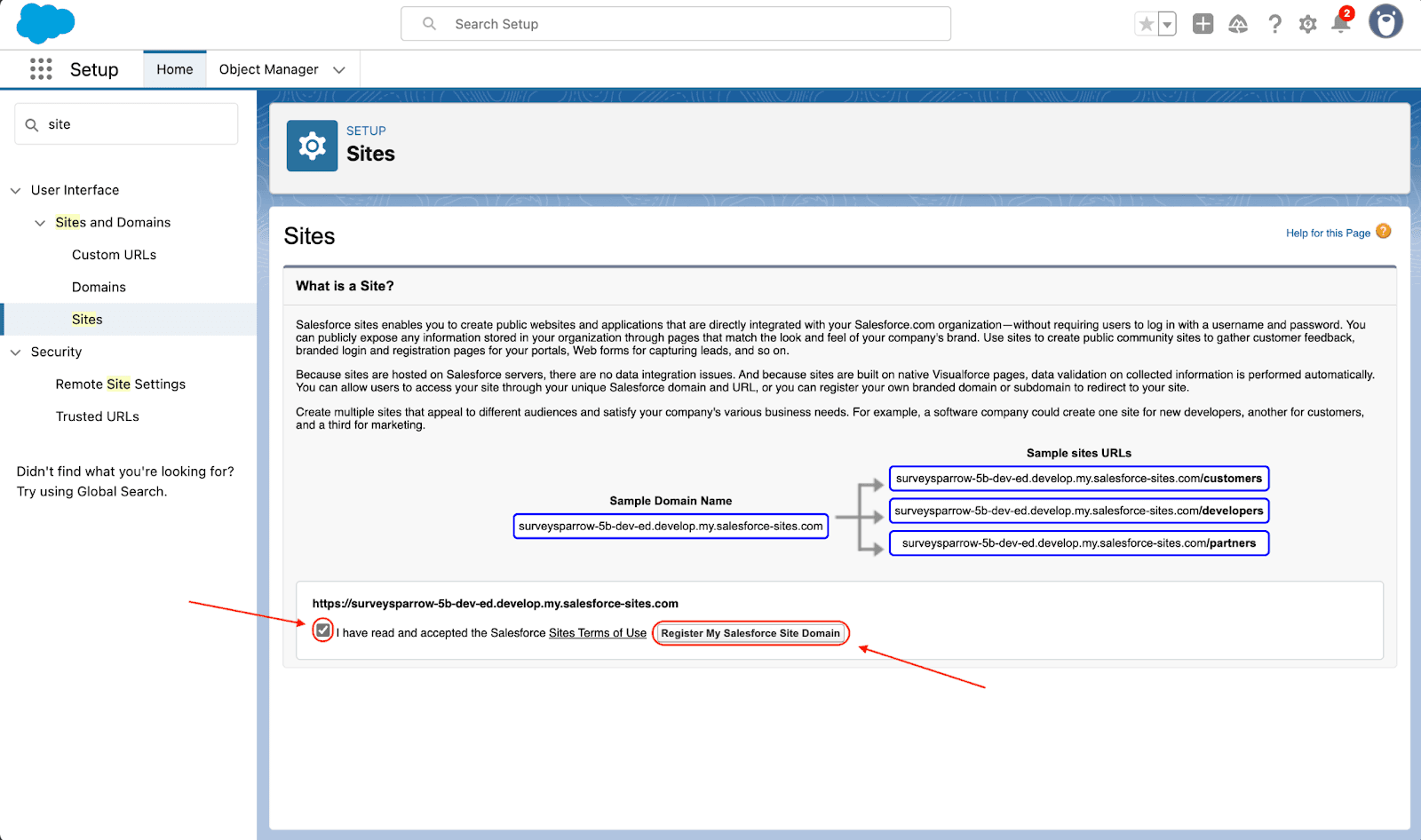This screenshot has height=840, width=1421.
Task: Open the App Launcher grid icon
Action: 41,69
